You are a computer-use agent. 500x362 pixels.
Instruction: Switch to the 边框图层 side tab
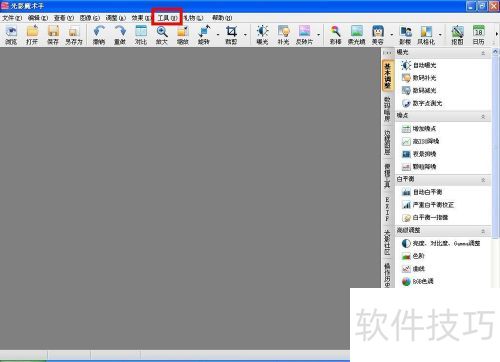[x=388, y=142]
